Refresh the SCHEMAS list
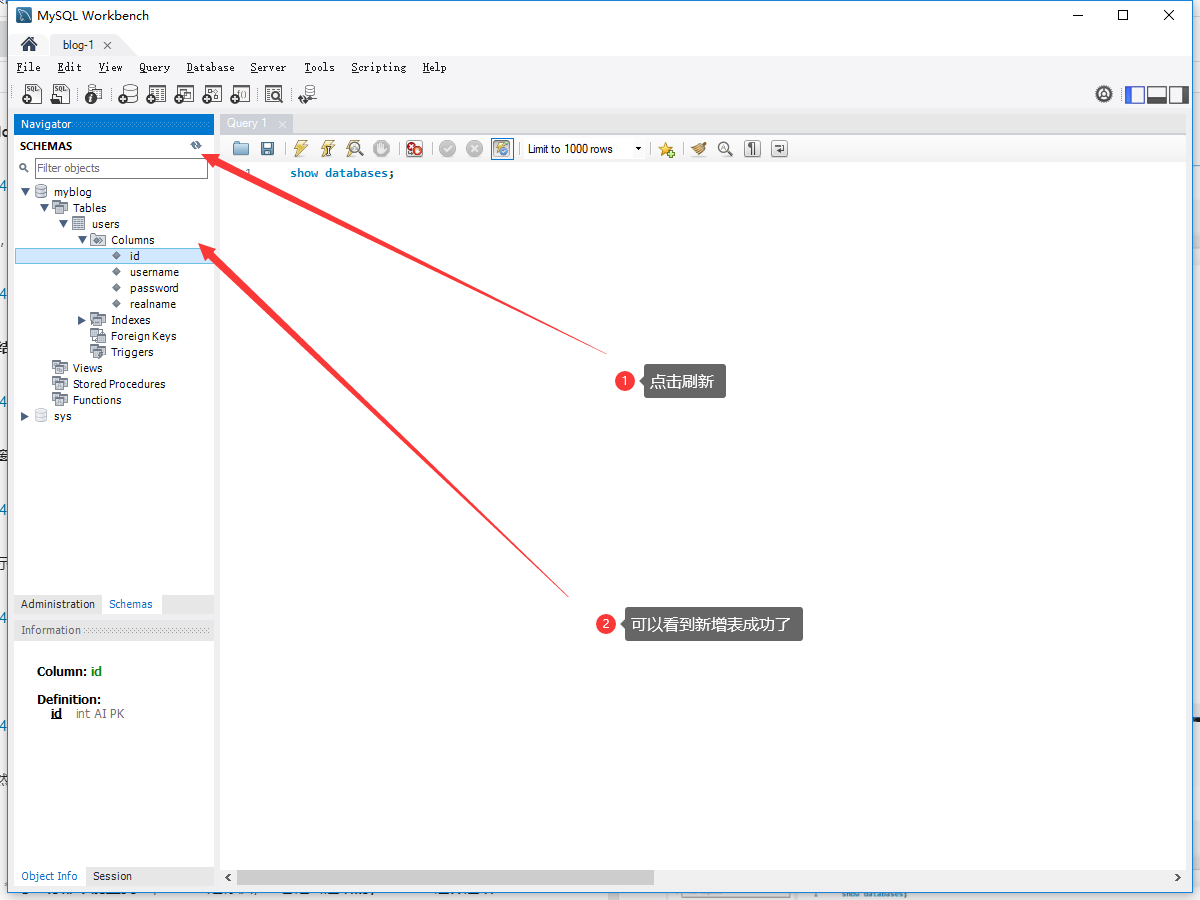 coord(196,146)
